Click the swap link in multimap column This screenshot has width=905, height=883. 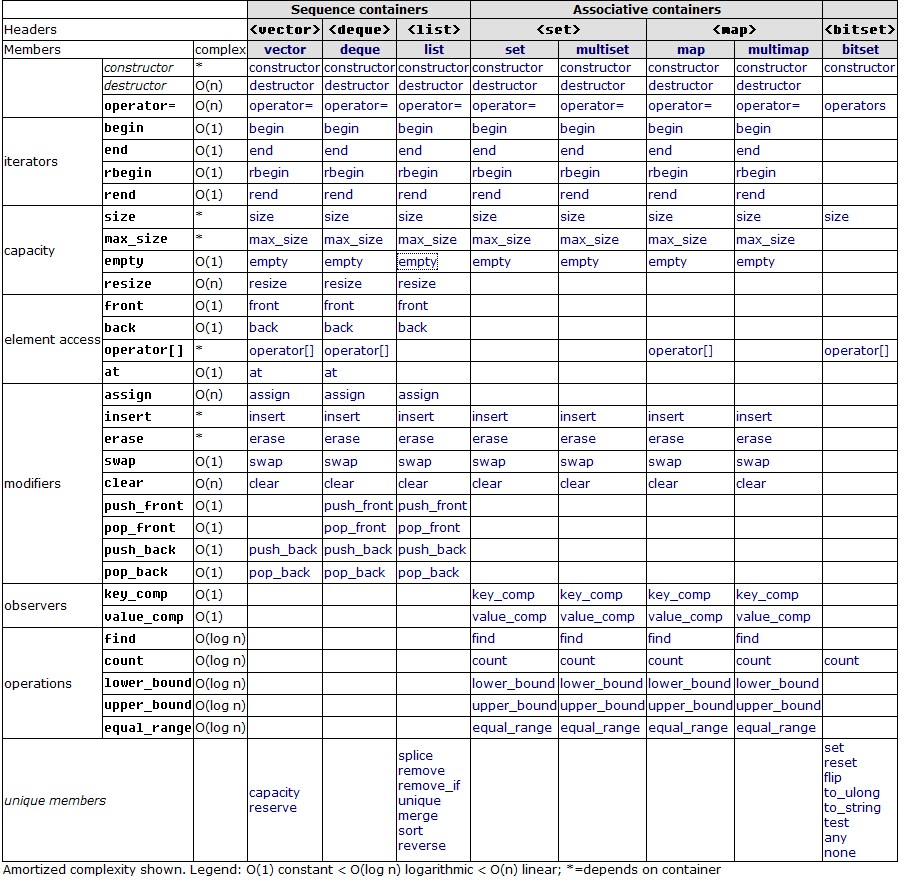click(753, 462)
